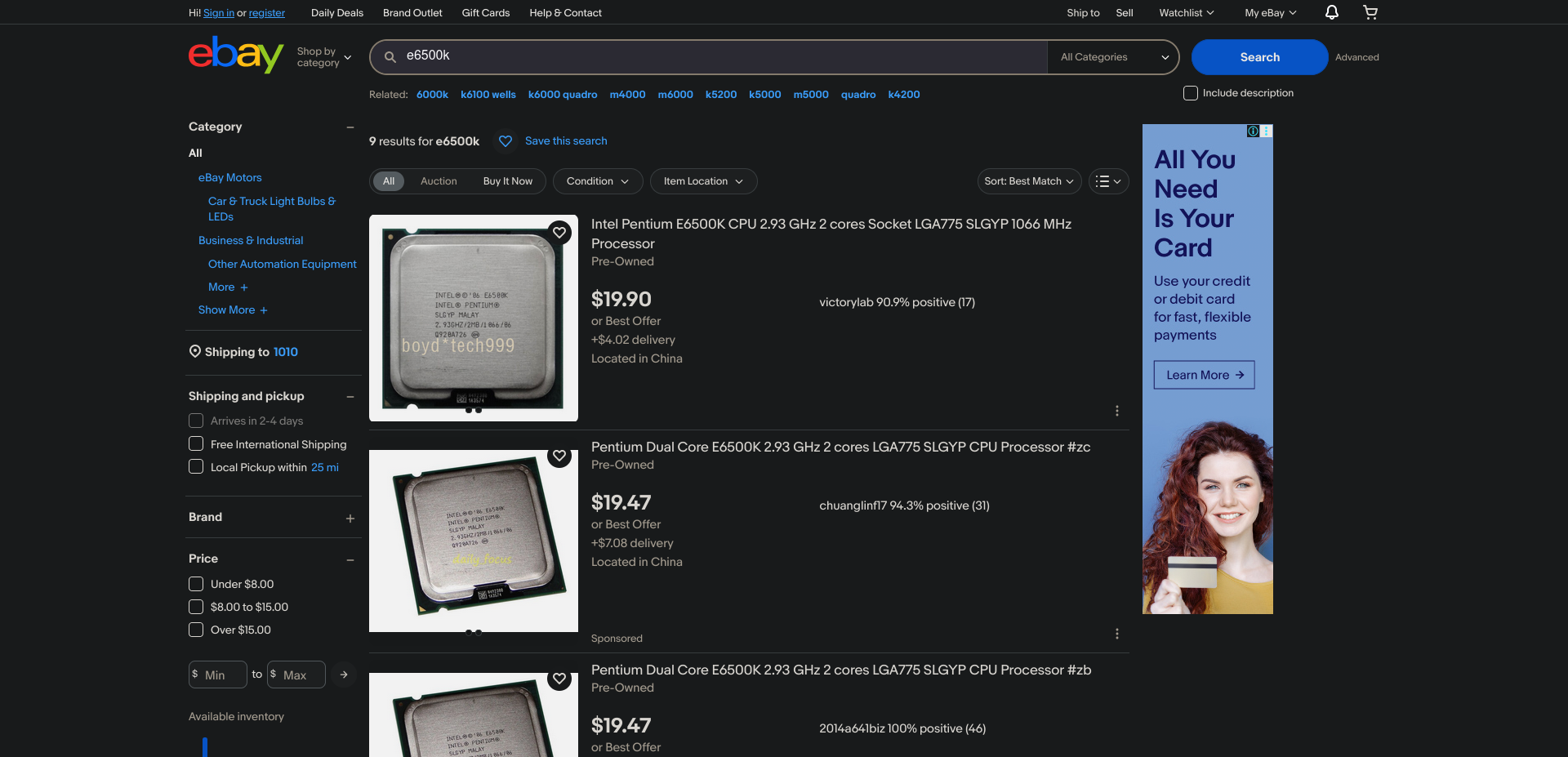Collapse the Shipping and pickup section
This screenshot has height=757, width=1568.
350,397
